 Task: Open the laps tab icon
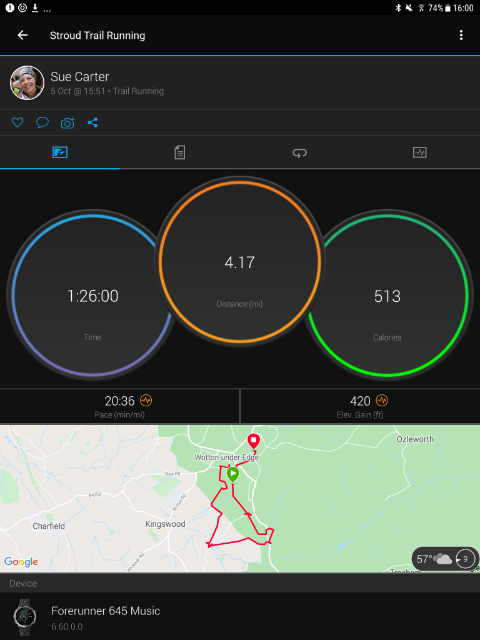300,153
